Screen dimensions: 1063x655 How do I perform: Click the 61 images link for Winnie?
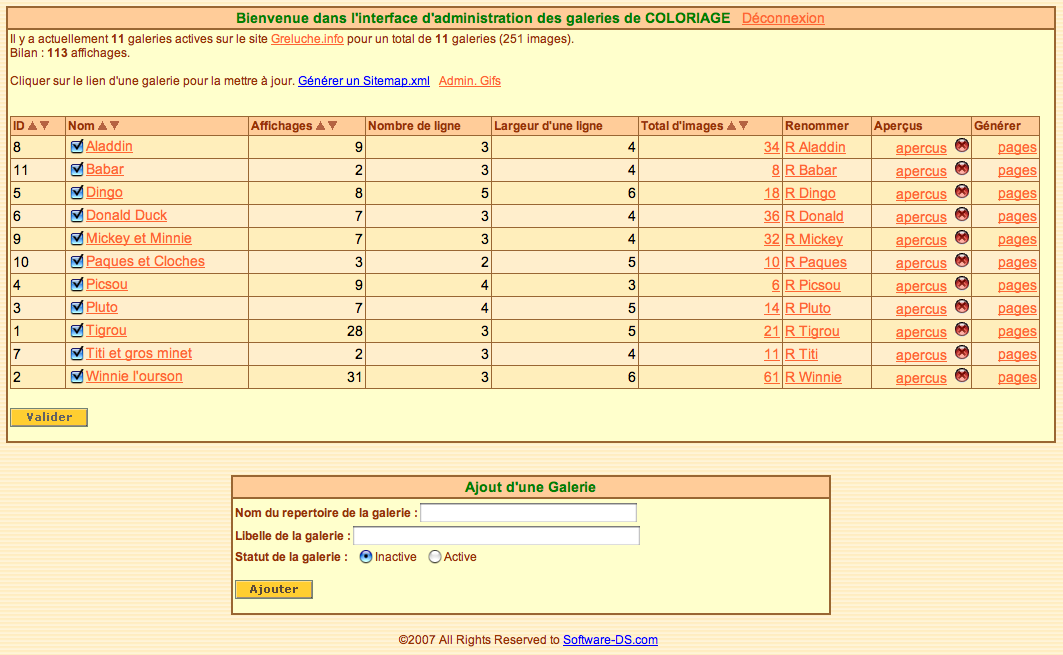771,377
